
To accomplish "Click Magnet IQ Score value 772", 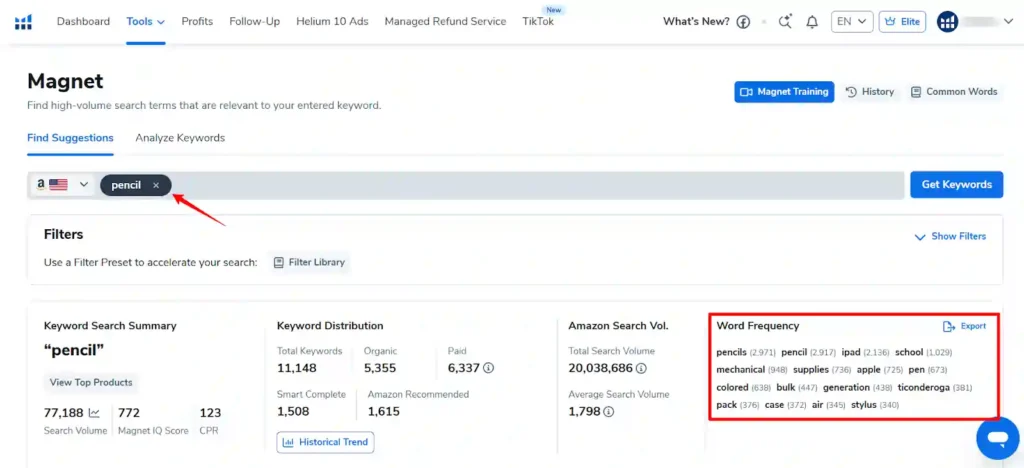I will [x=129, y=413].
